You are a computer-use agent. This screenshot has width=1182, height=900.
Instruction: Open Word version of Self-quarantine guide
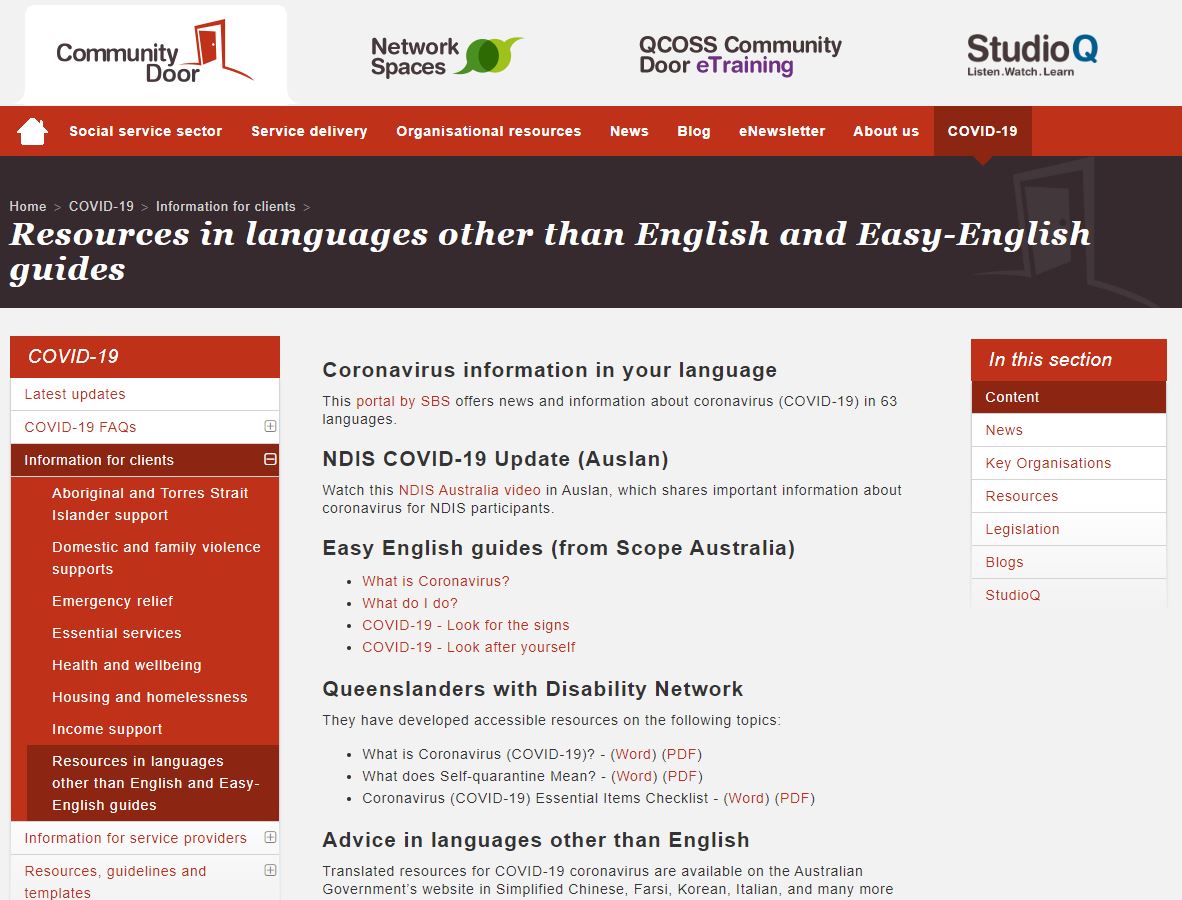(x=634, y=776)
